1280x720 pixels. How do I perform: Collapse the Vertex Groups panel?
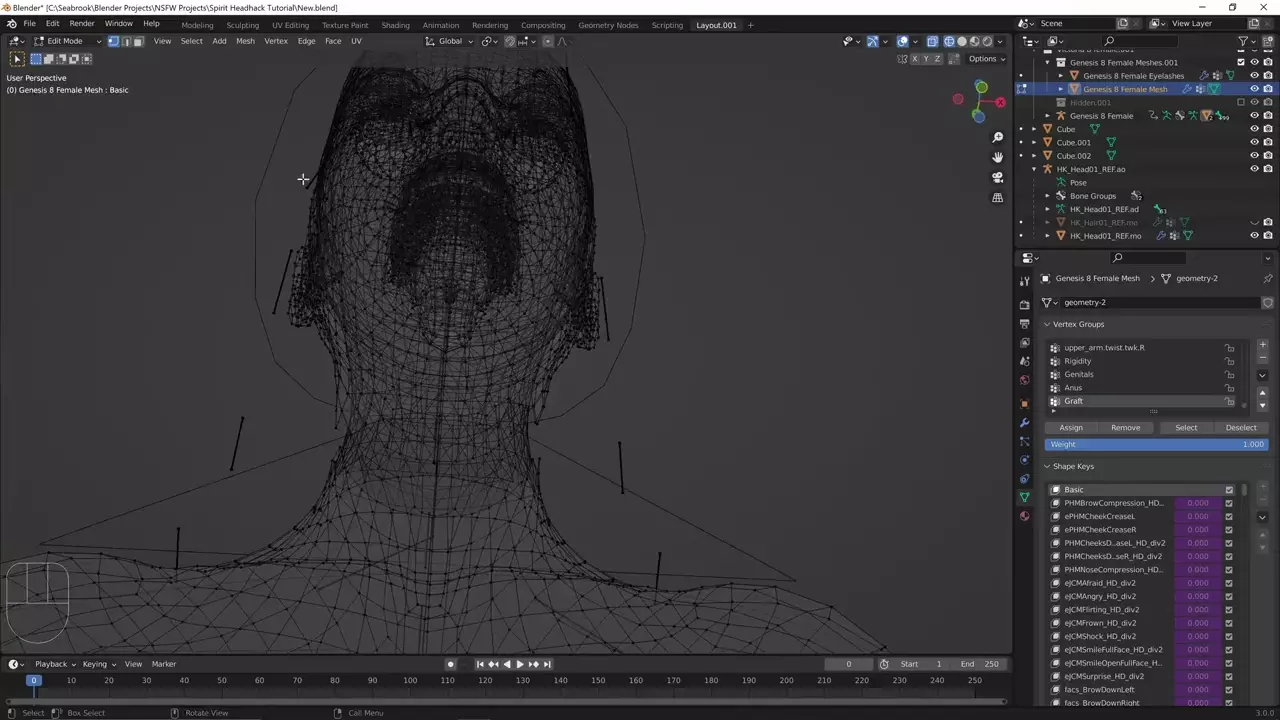[1047, 324]
